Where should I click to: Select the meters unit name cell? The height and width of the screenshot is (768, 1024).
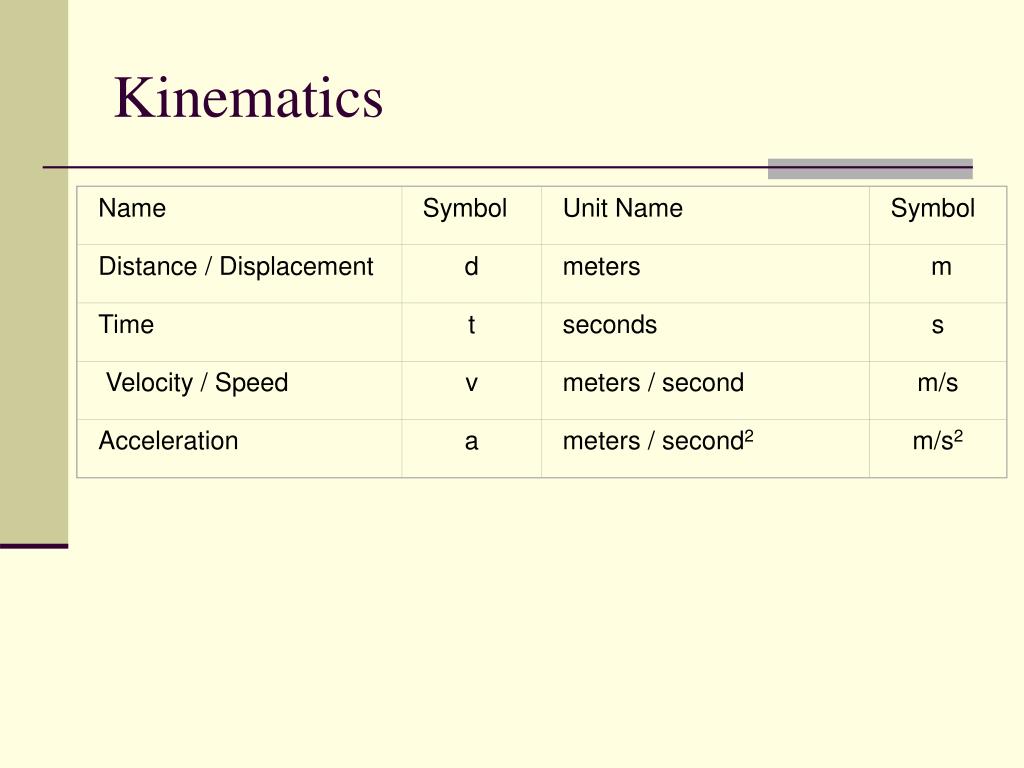tap(601, 267)
